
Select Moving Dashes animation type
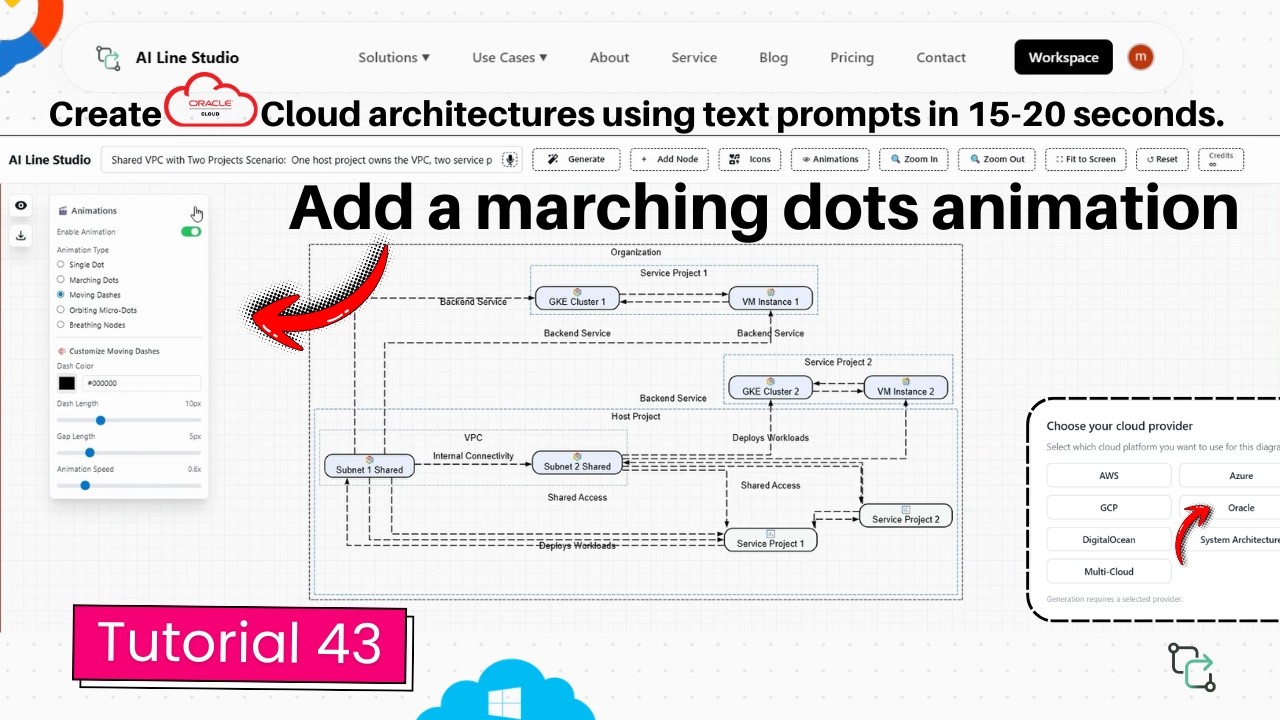pyautogui.click(x=61, y=295)
